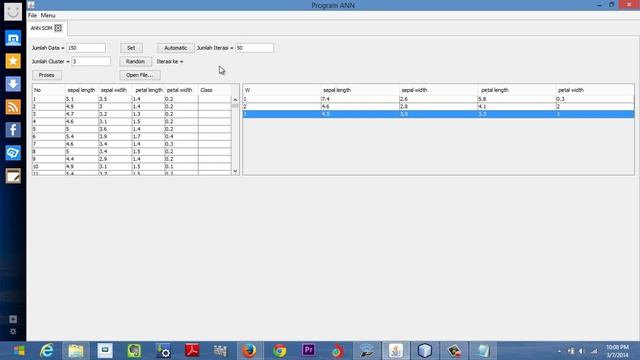Open the blue cube app in taskbar
The image size is (640, 360).
pos(425,351)
